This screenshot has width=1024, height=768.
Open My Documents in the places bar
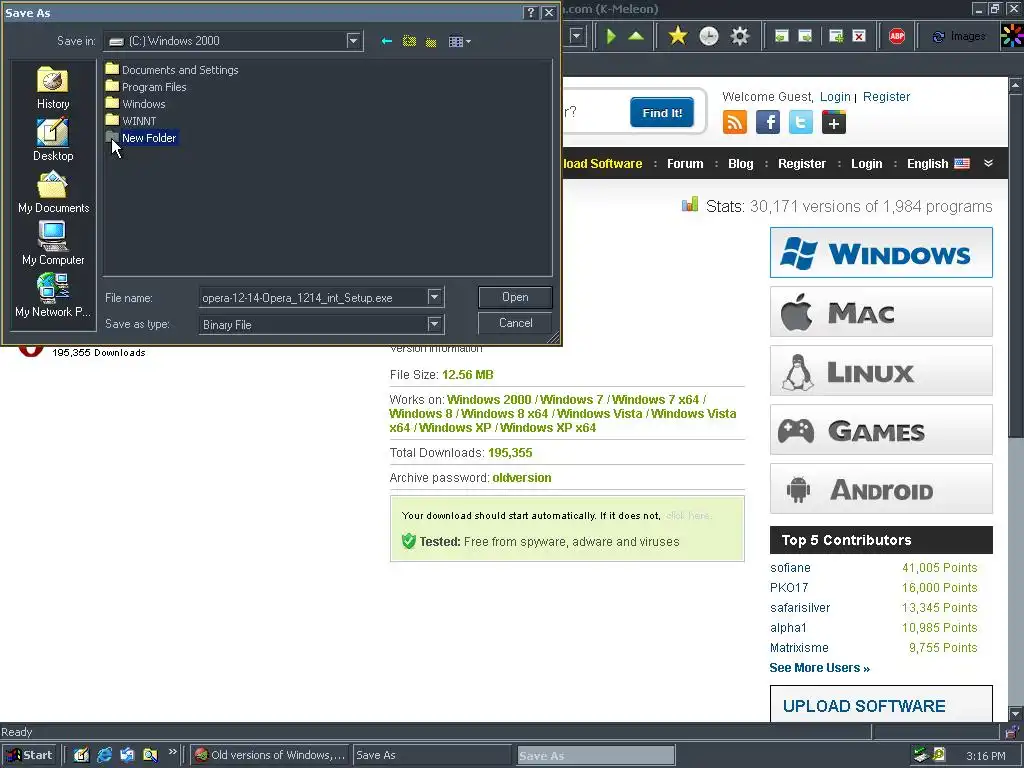(x=53, y=193)
